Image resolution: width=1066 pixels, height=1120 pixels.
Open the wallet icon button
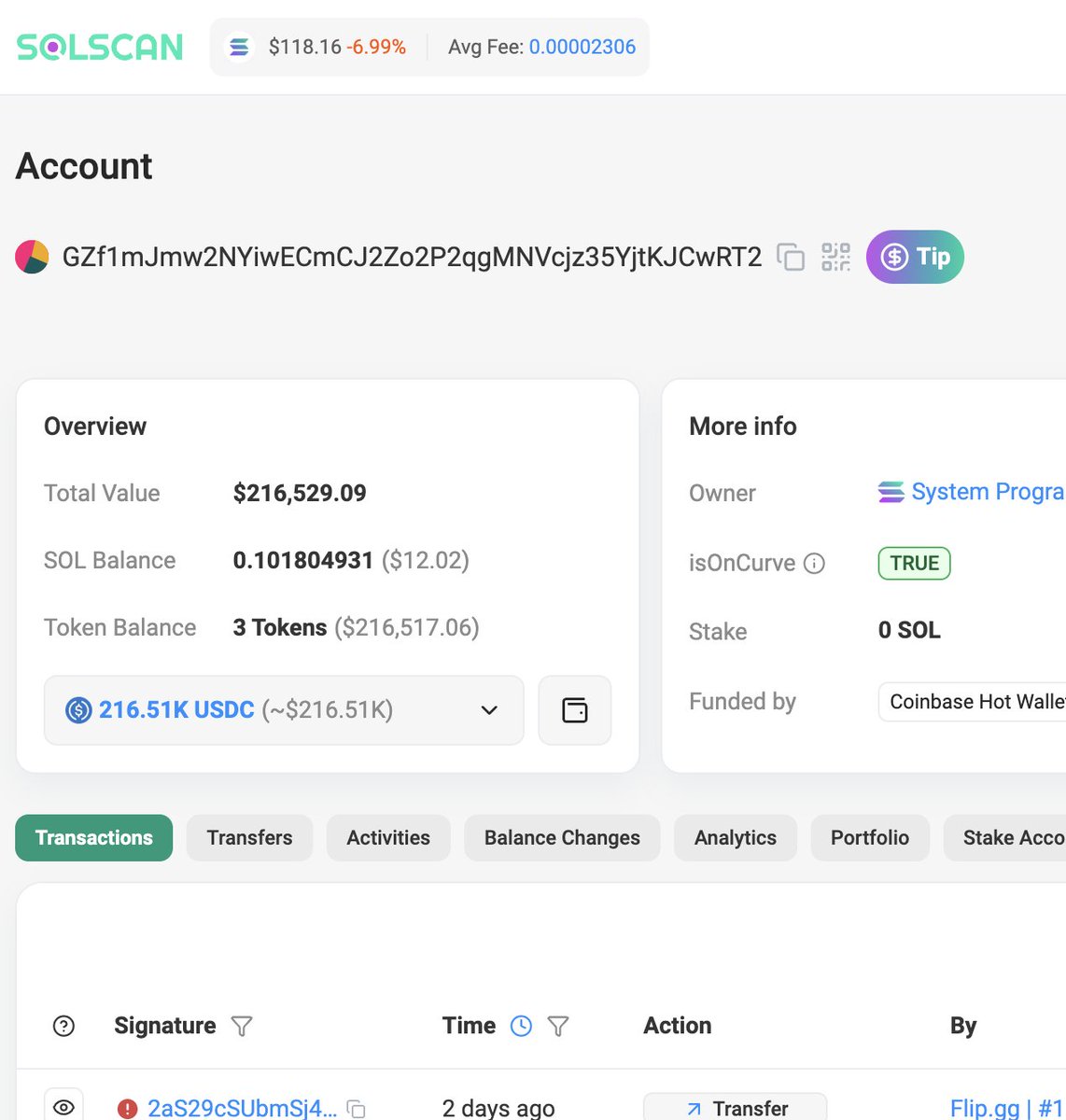pyautogui.click(x=575, y=710)
